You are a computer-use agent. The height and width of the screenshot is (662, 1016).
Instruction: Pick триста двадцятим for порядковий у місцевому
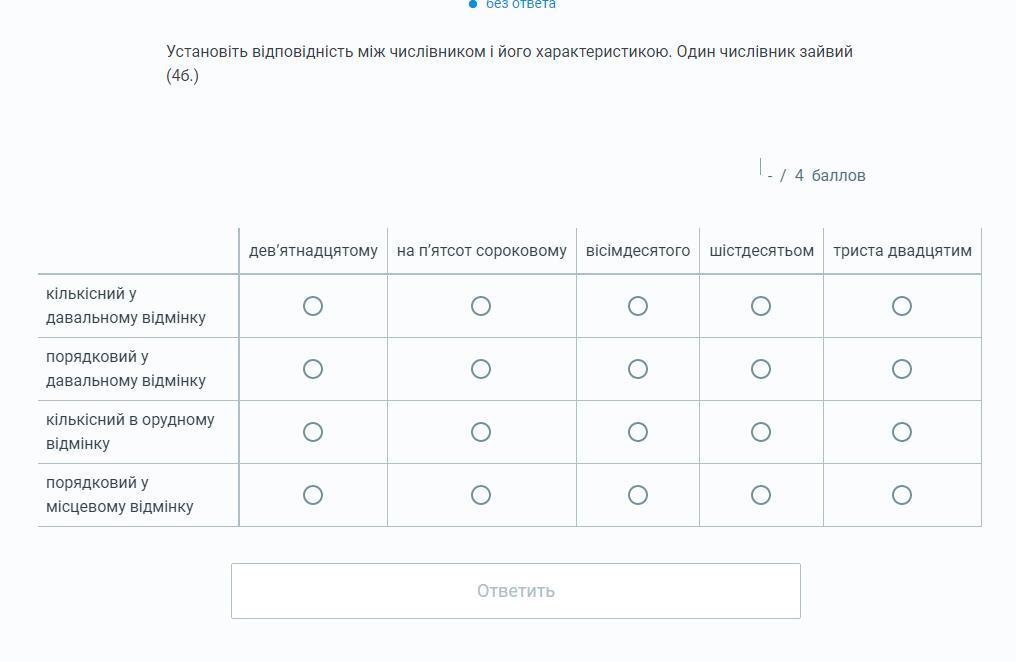click(x=902, y=495)
